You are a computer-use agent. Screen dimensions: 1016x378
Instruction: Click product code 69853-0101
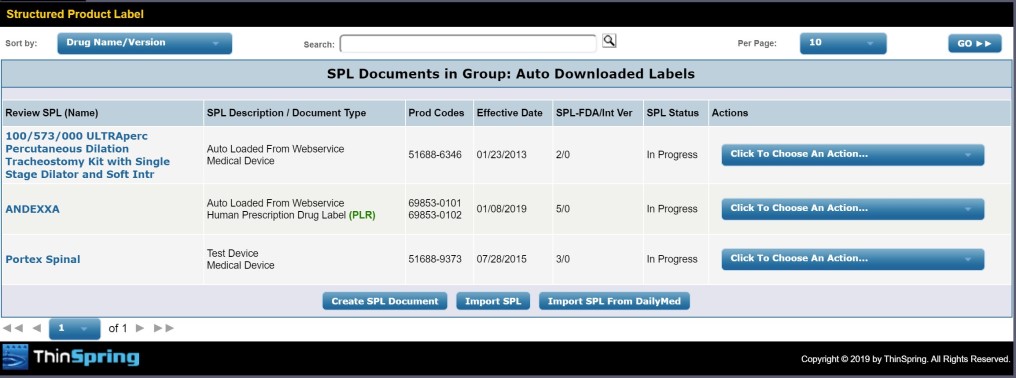pyautogui.click(x=435, y=203)
